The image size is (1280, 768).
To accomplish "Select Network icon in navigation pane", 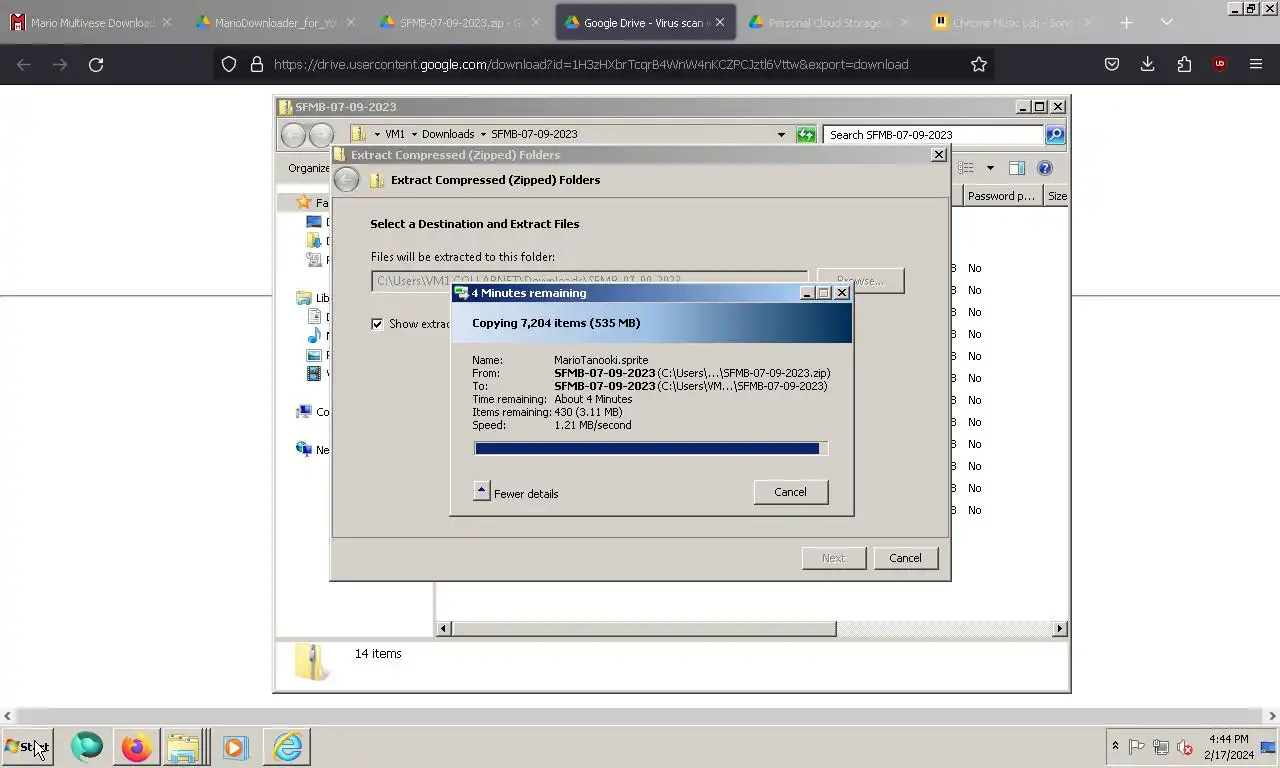I will (304, 450).
